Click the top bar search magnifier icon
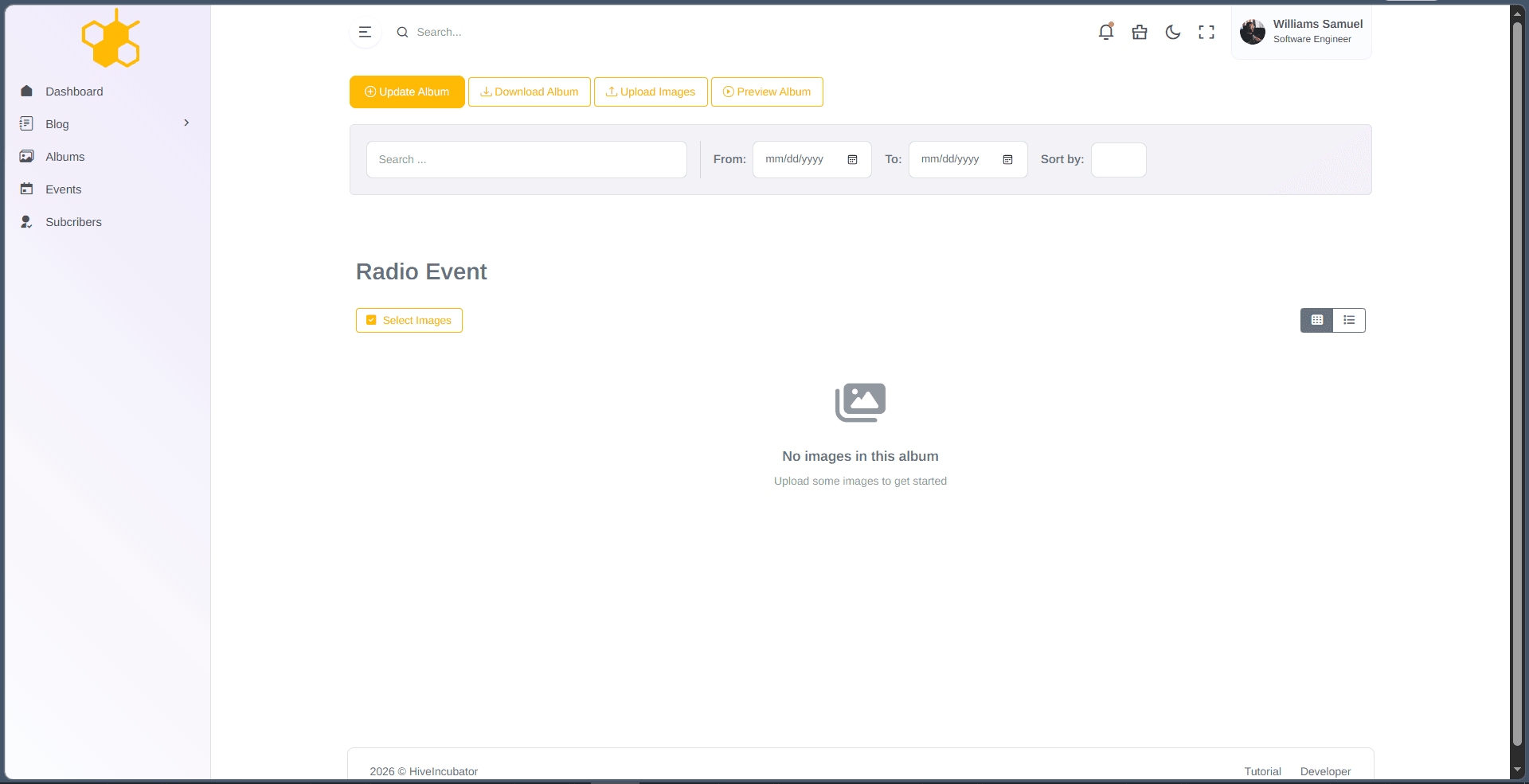Viewport: 1529px width, 784px height. pyautogui.click(x=402, y=33)
